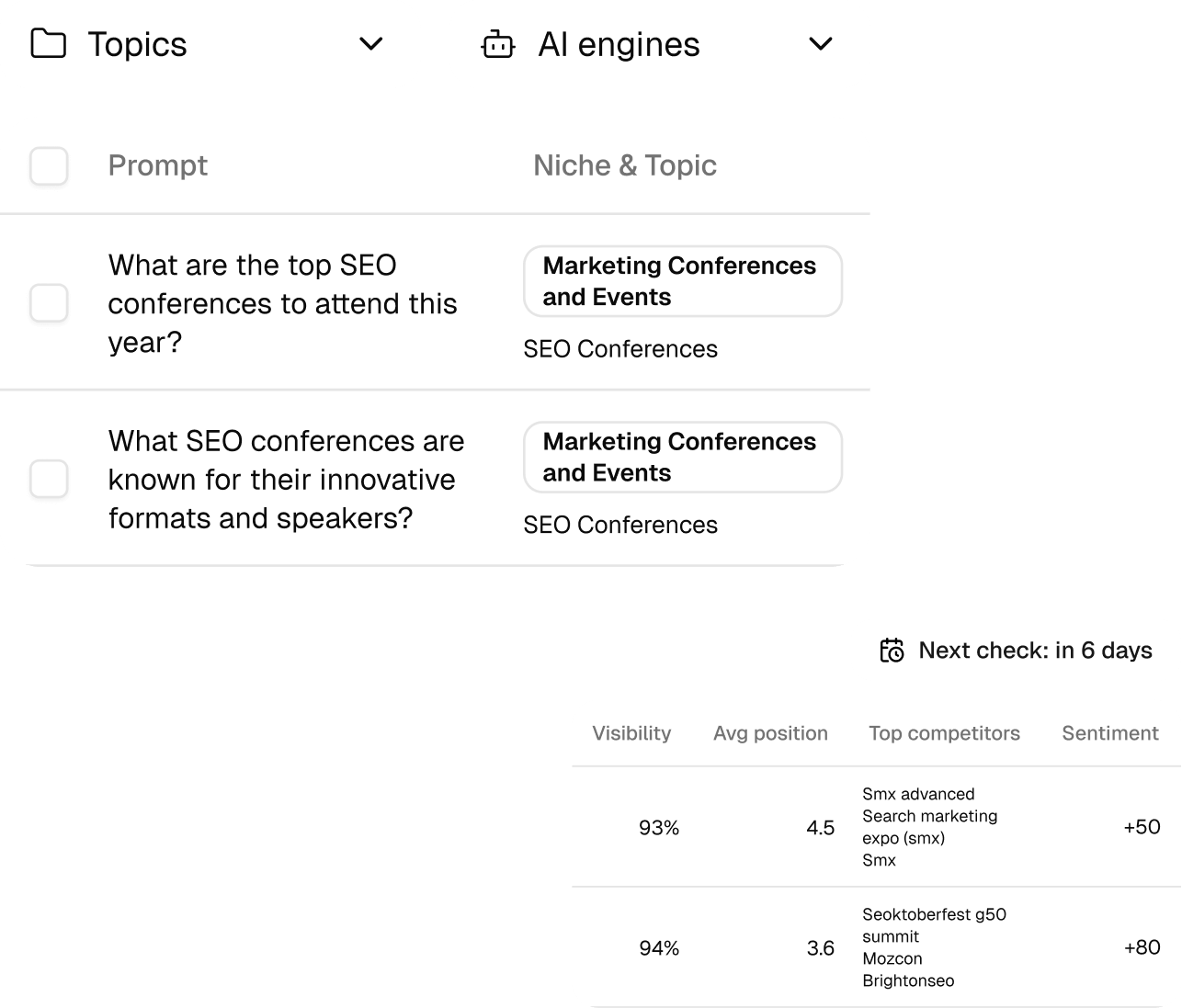Click the Sentiment column header

click(x=1109, y=733)
